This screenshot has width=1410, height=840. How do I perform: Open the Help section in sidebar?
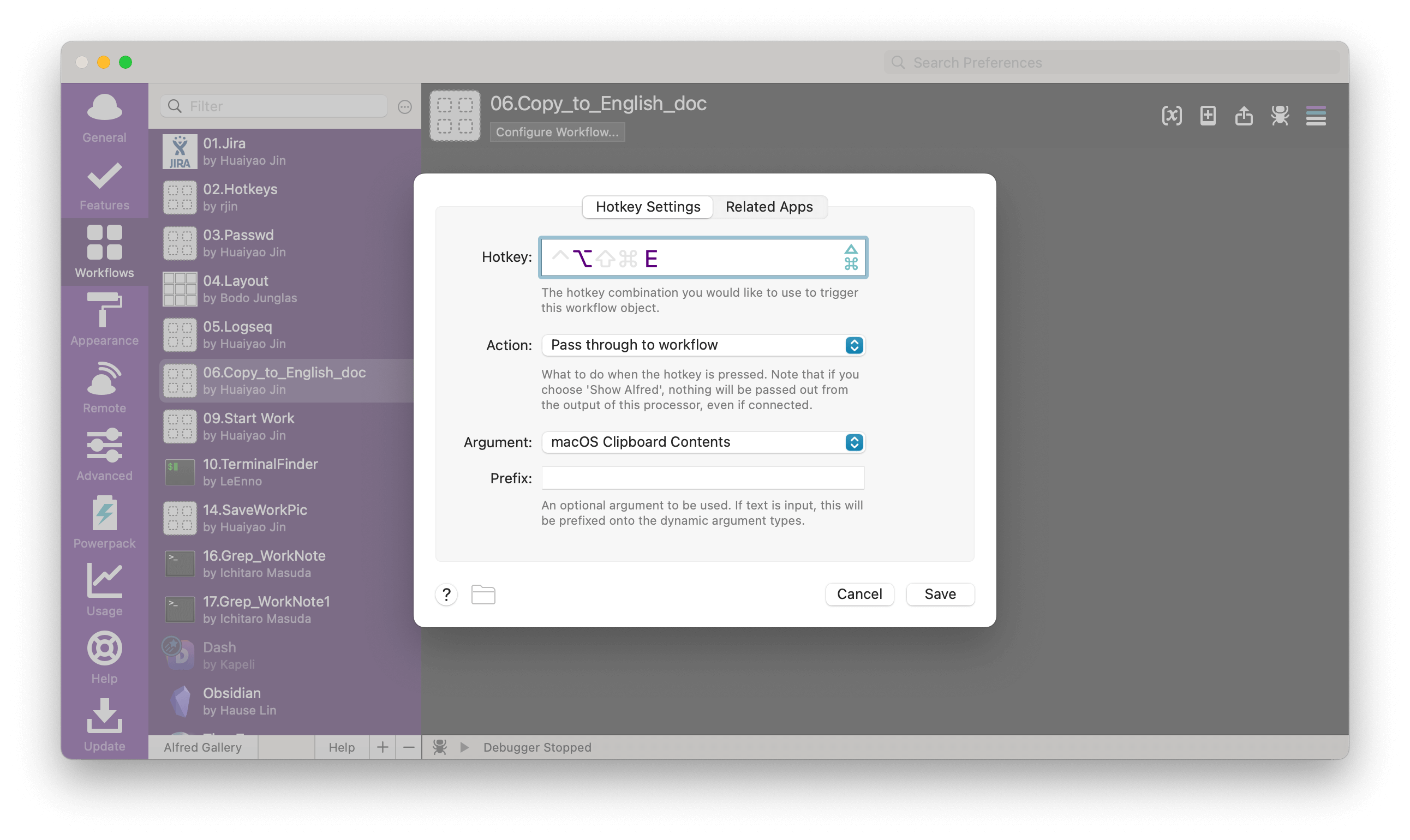pyautogui.click(x=104, y=658)
